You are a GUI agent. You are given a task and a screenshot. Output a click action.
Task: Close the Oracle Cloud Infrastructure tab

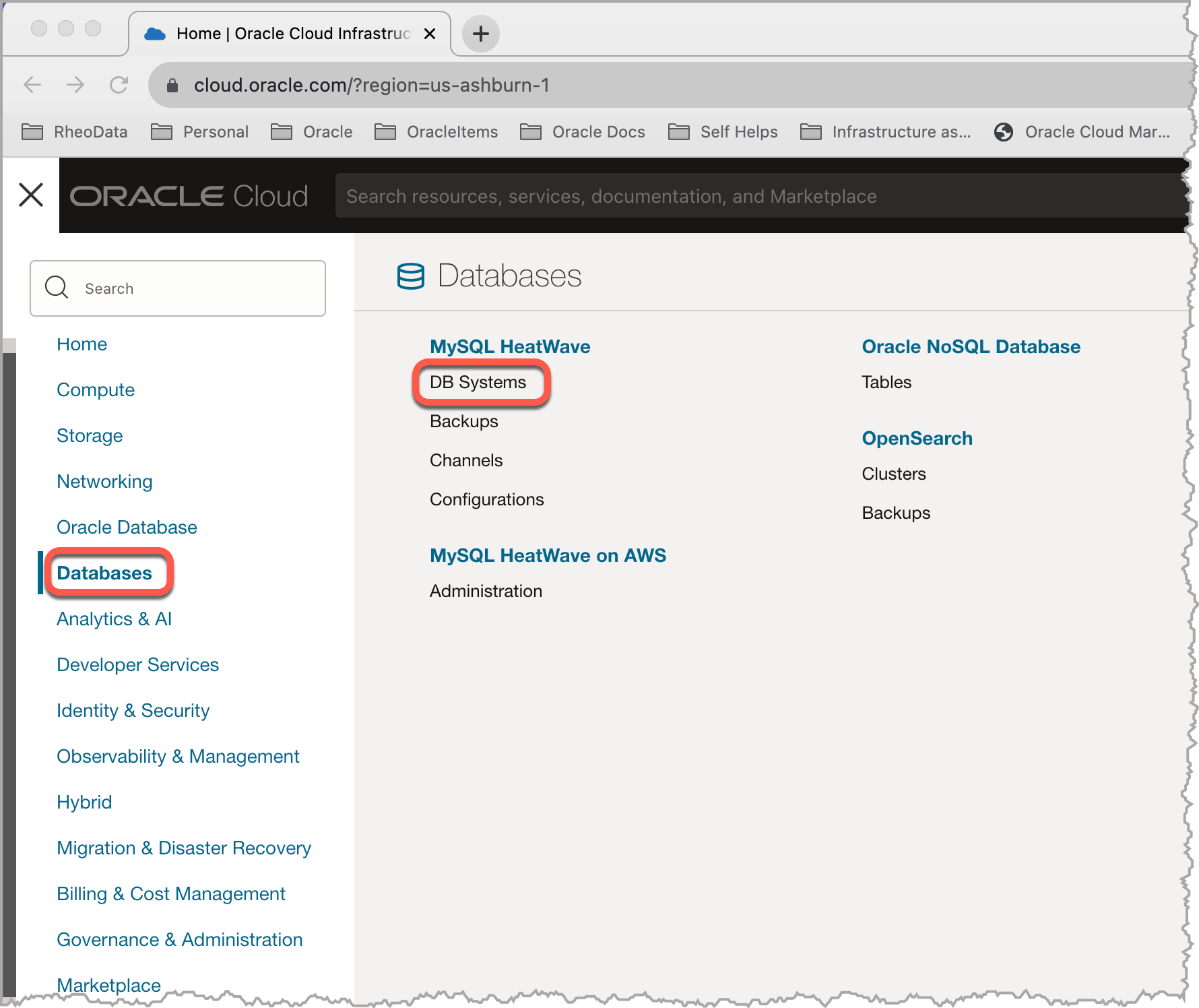pos(430,34)
